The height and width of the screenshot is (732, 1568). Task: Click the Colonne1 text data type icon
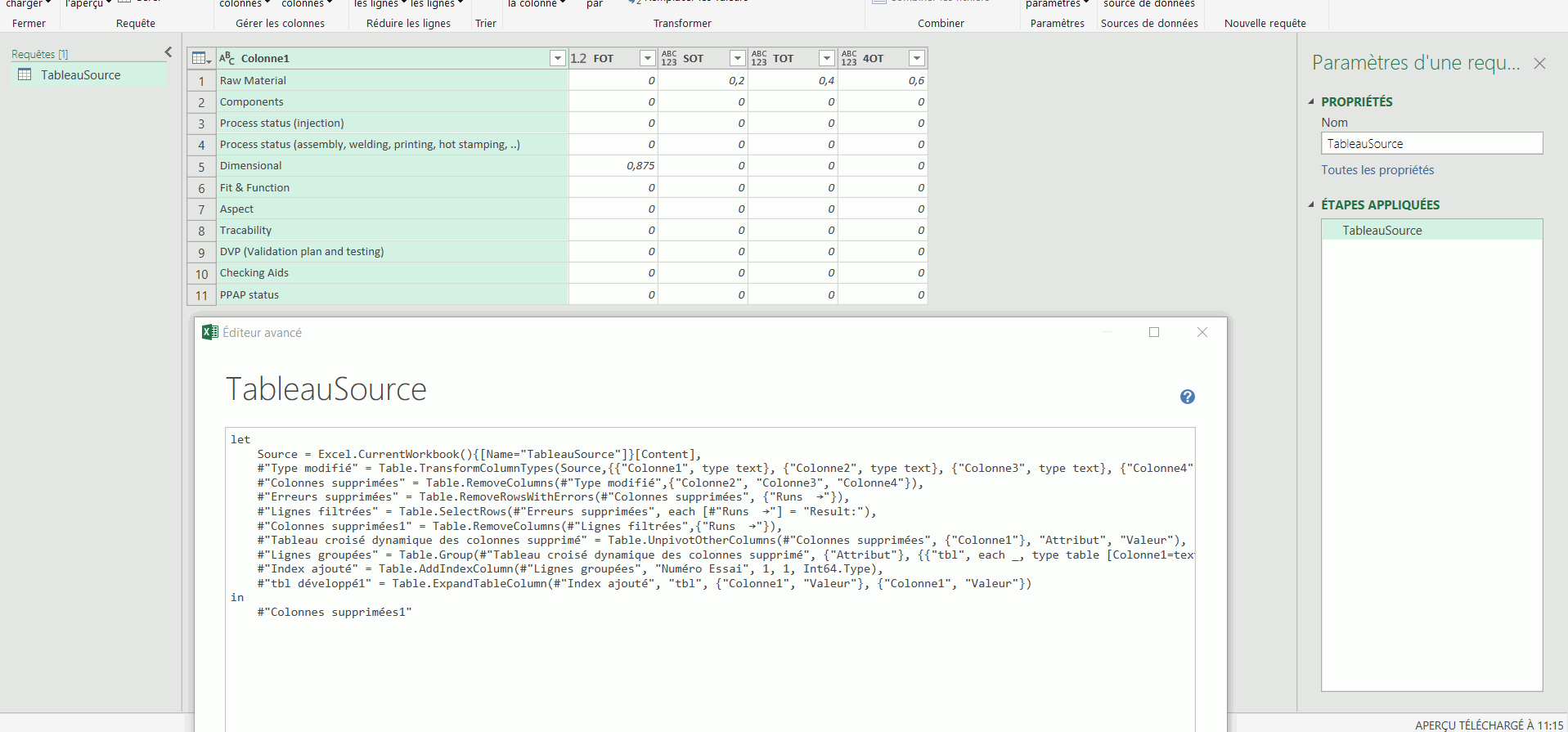[227, 58]
